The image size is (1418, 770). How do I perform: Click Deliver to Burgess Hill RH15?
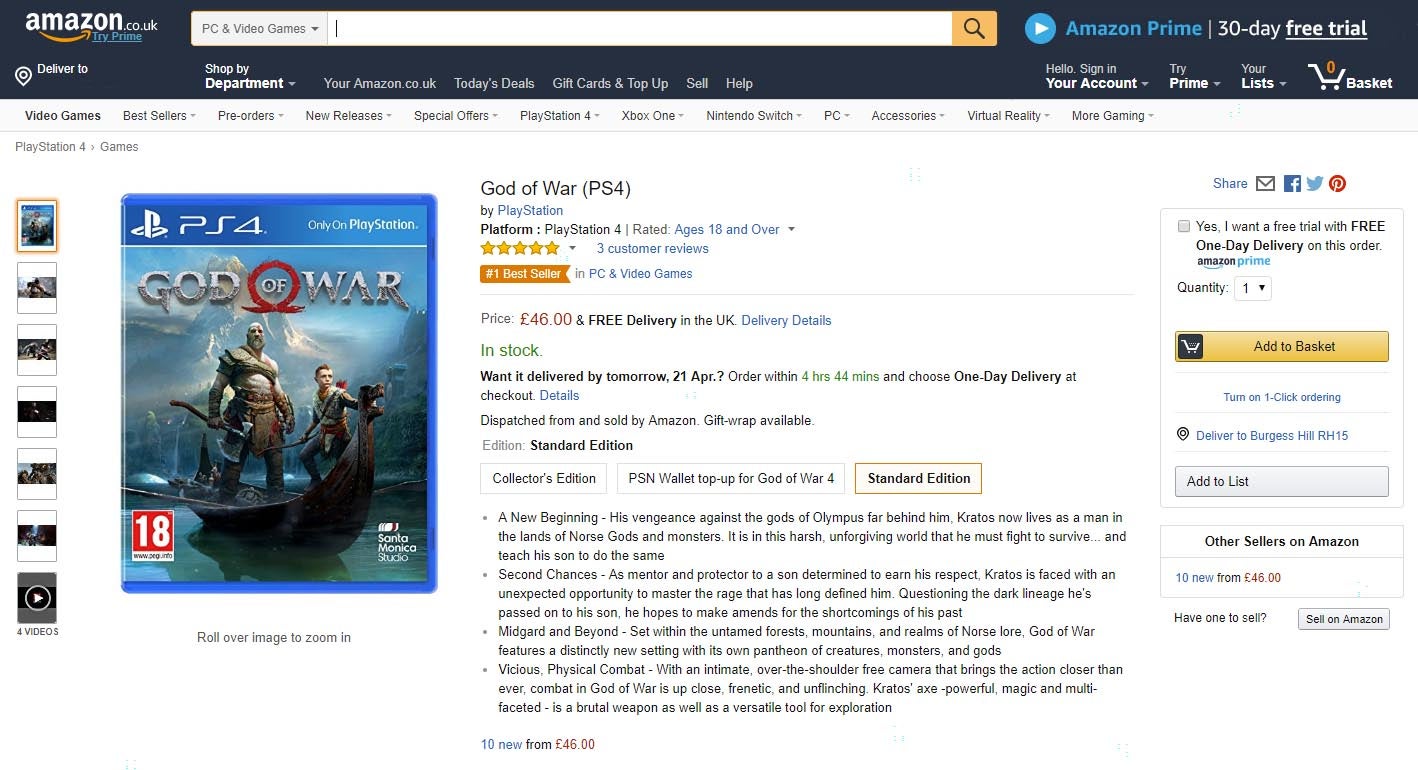click(1272, 436)
